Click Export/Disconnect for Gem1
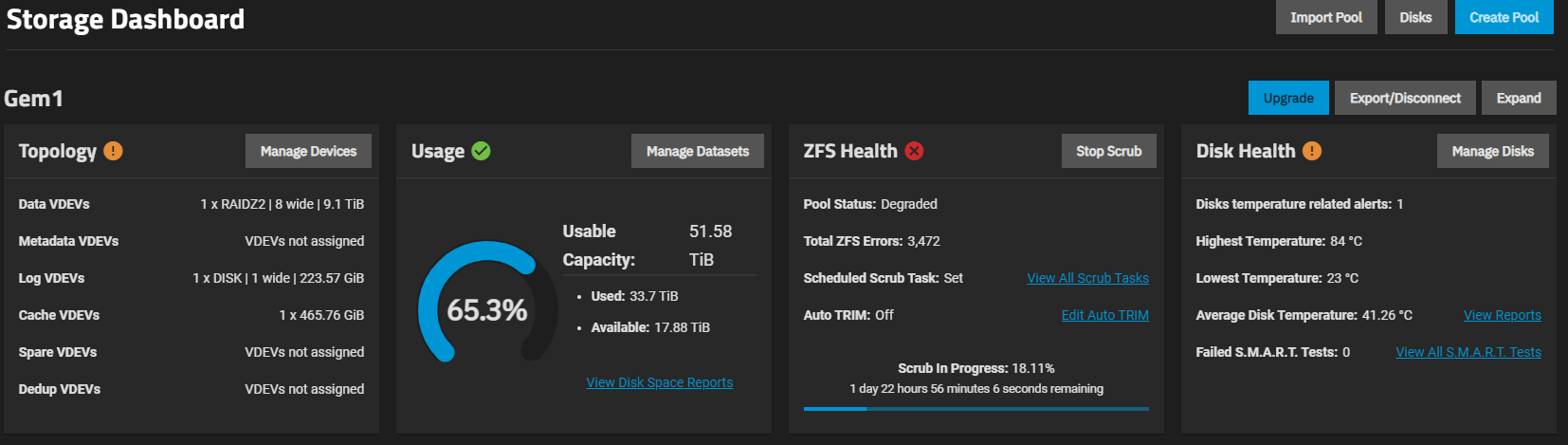 coord(1405,98)
